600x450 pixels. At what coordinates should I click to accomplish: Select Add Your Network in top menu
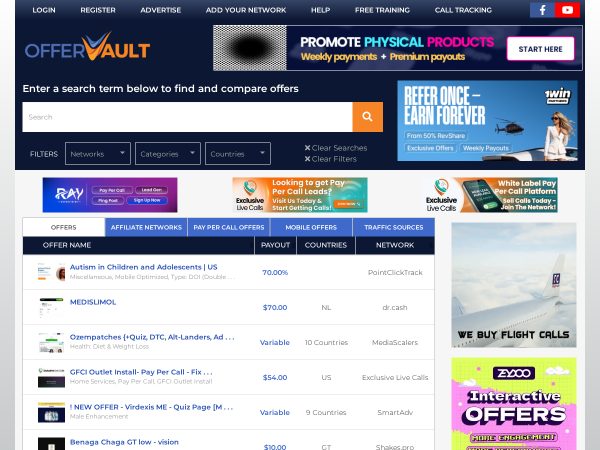[x=246, y=10]
